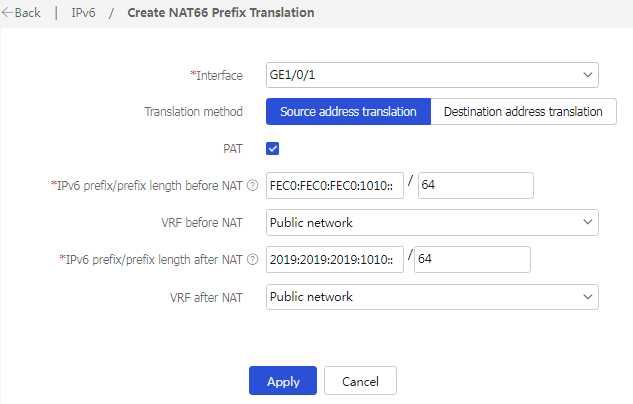Viewport: 633px width, 404px height.
Task: Select Destination address translation method
Action: click(x=524, y=111)
